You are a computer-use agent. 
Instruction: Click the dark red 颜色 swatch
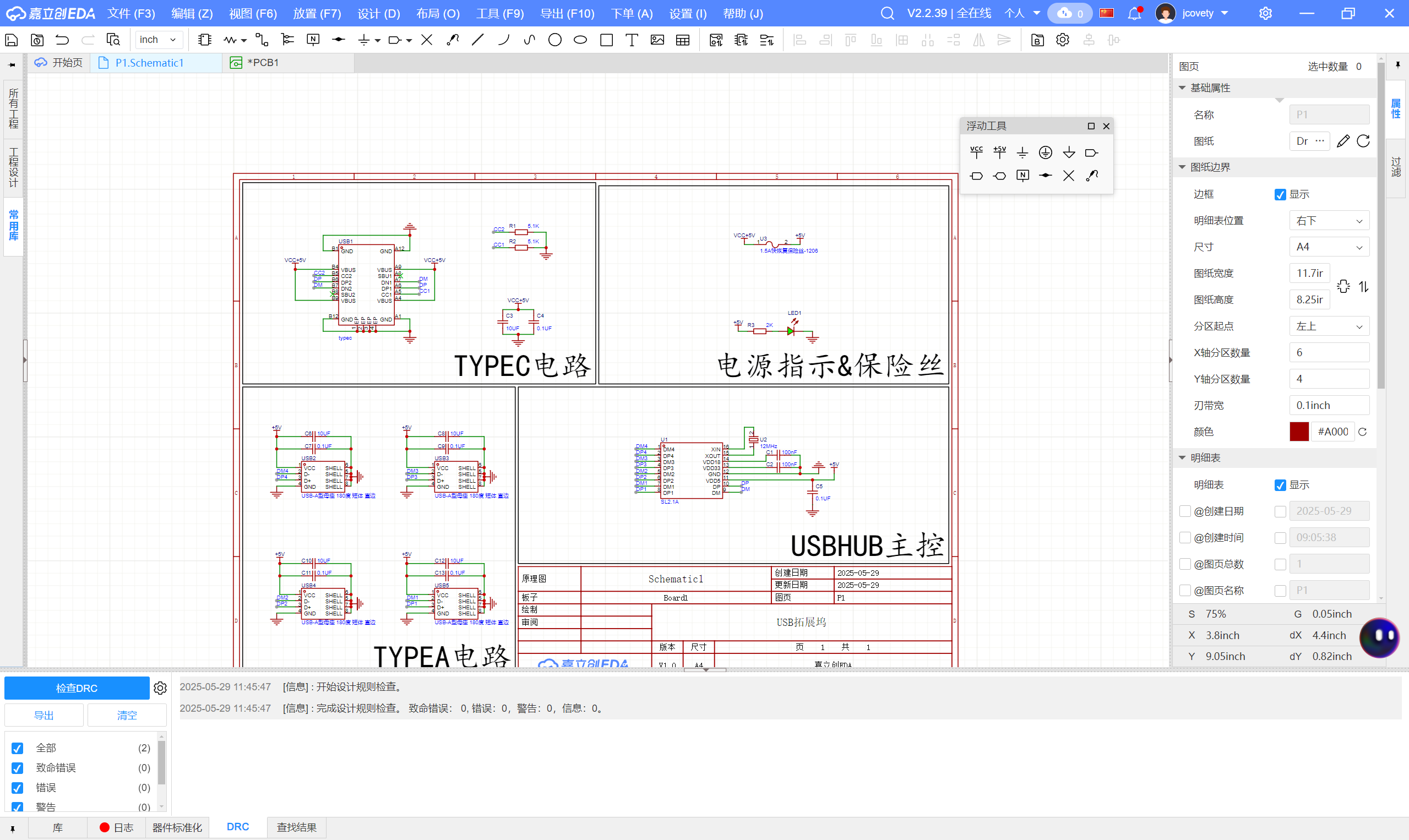click(1299, 432)
